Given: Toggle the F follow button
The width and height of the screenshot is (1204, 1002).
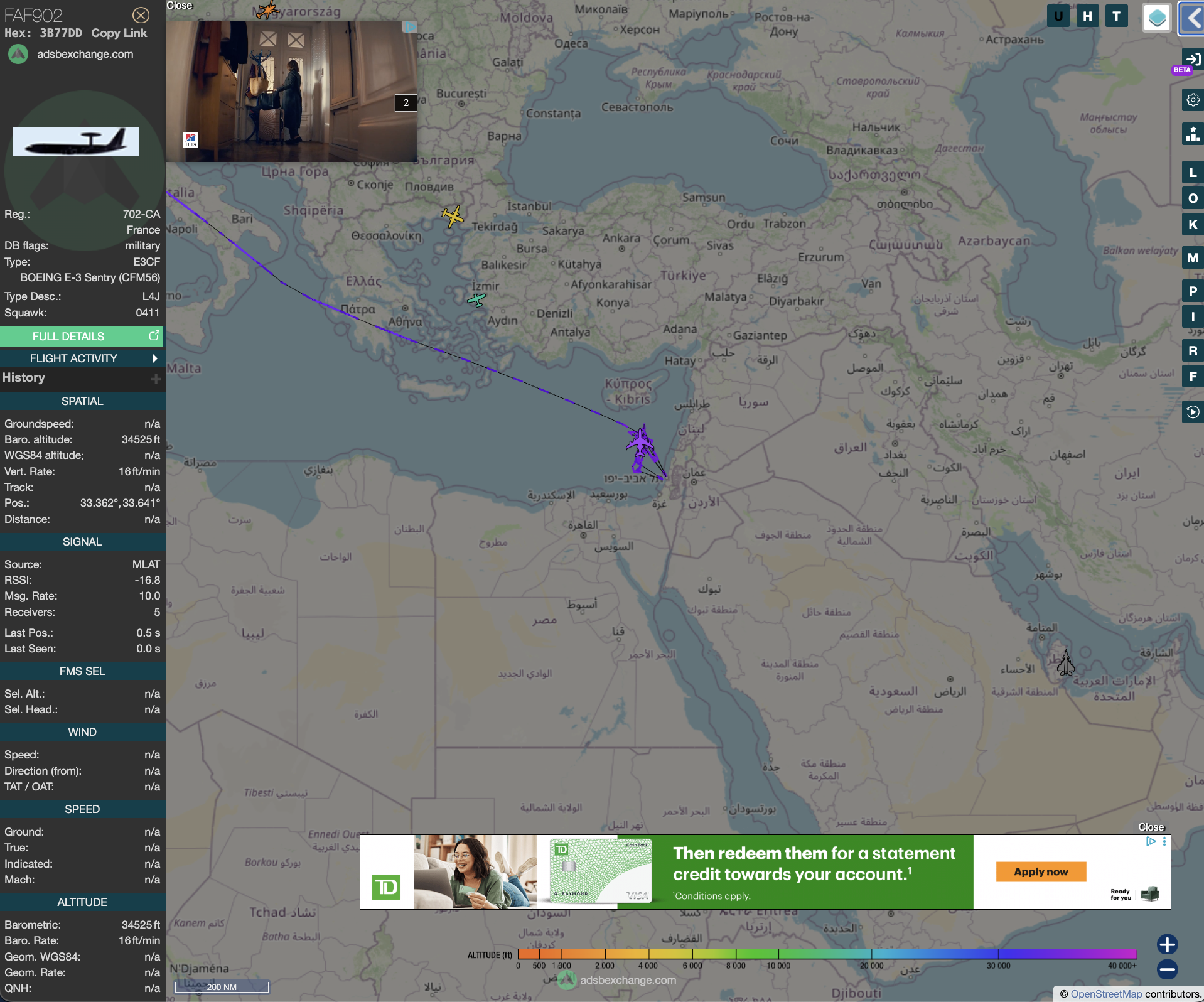Looking at the screenshot, I should (1193, 377).
